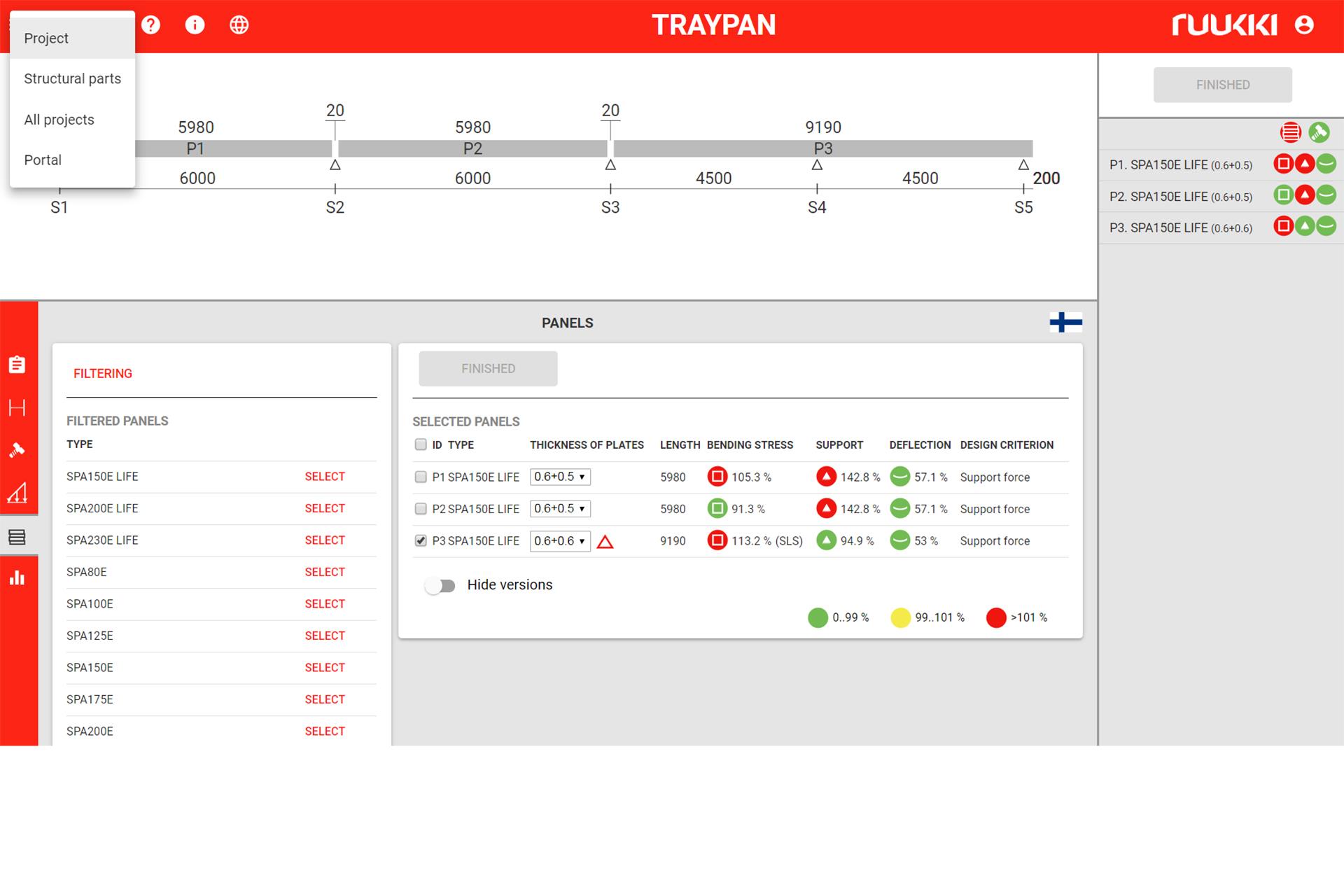Image resolution: width=1344 pixels, height=896 pixels.
Task: Click the Finnish flag icon
Action: click(x=1066, y=322)
